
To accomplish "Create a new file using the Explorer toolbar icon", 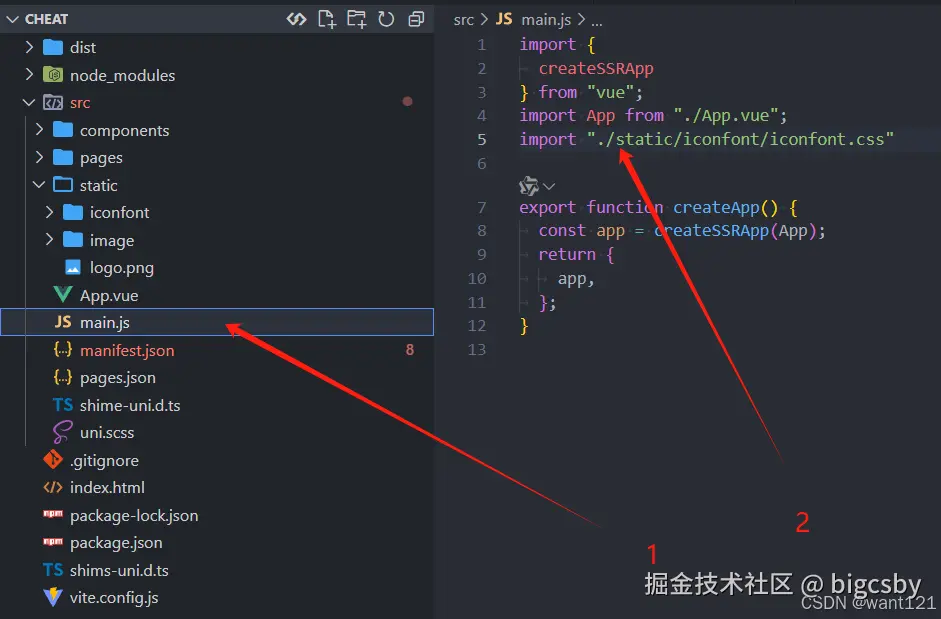I will pos(327,18).
